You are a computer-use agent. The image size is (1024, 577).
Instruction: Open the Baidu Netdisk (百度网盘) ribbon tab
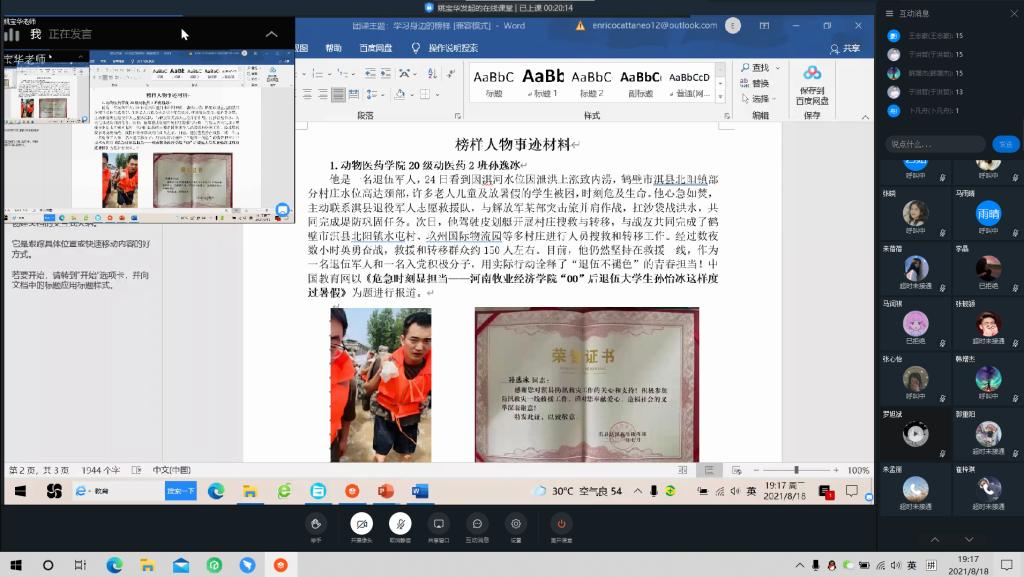(376, 48)
